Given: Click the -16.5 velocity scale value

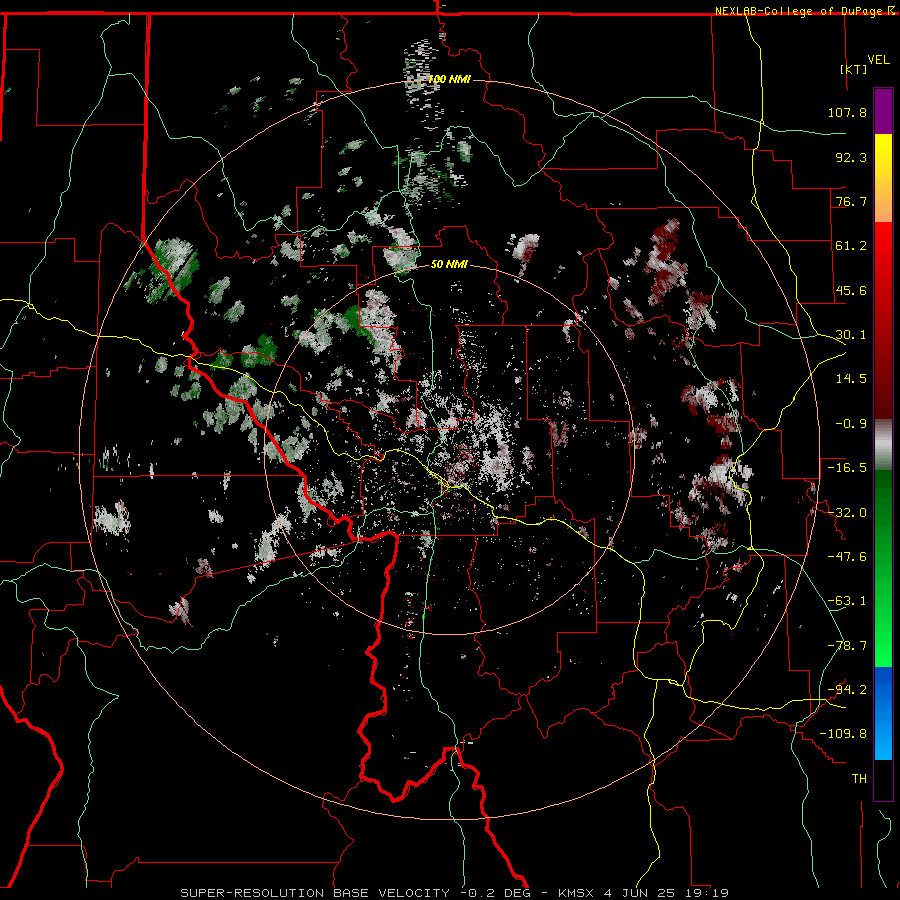Looking at the screenshot, I should click(847, 468).
